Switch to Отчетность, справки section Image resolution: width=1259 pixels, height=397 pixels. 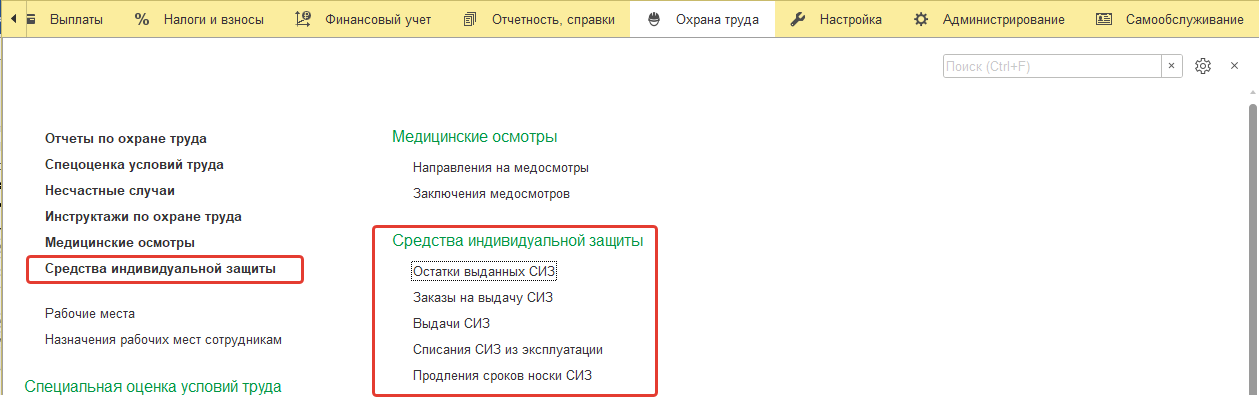tap(553, 19)
